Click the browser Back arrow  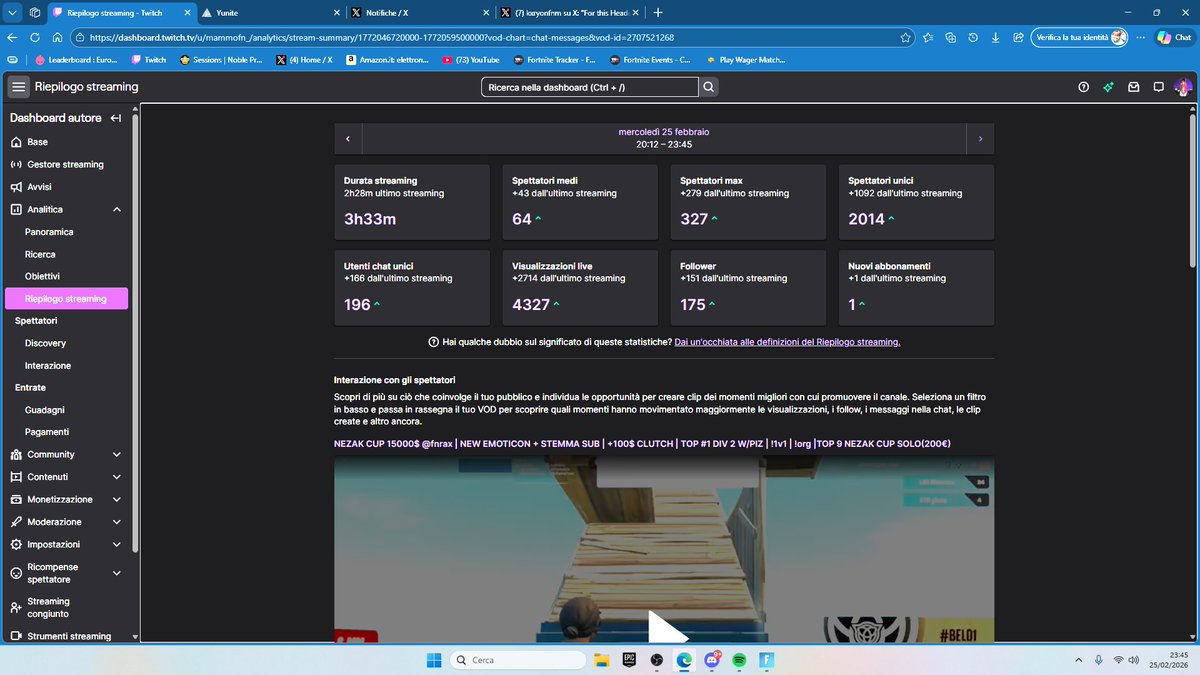(12, 37)
